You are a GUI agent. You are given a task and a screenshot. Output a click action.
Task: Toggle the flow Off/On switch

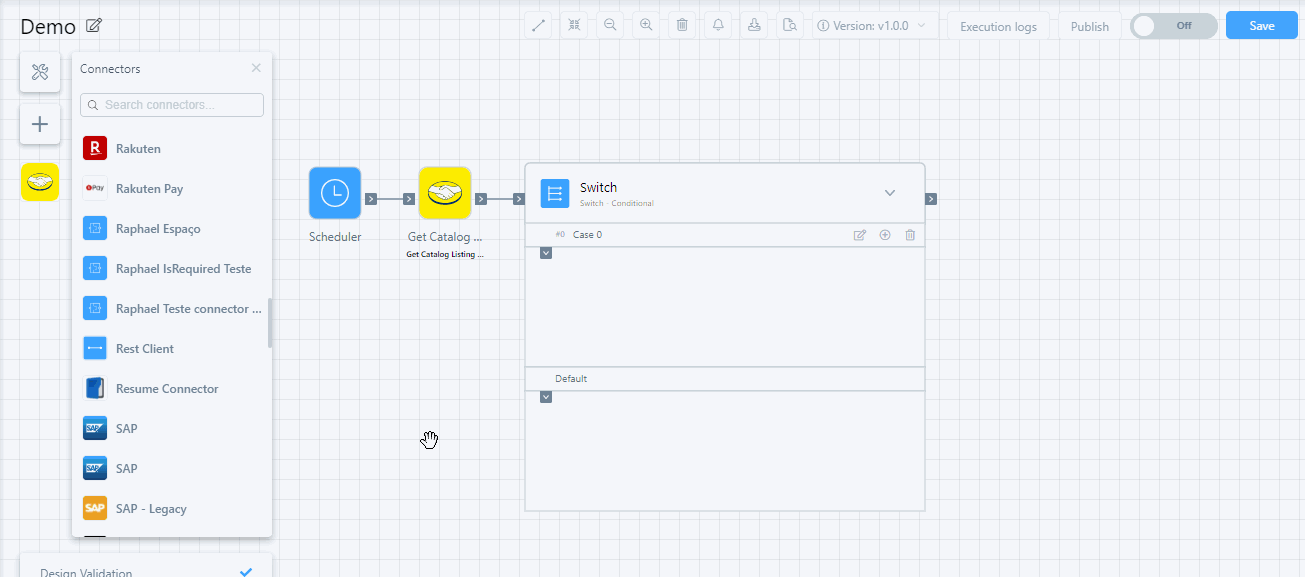pyautogui.click(x=1173, y=26)
